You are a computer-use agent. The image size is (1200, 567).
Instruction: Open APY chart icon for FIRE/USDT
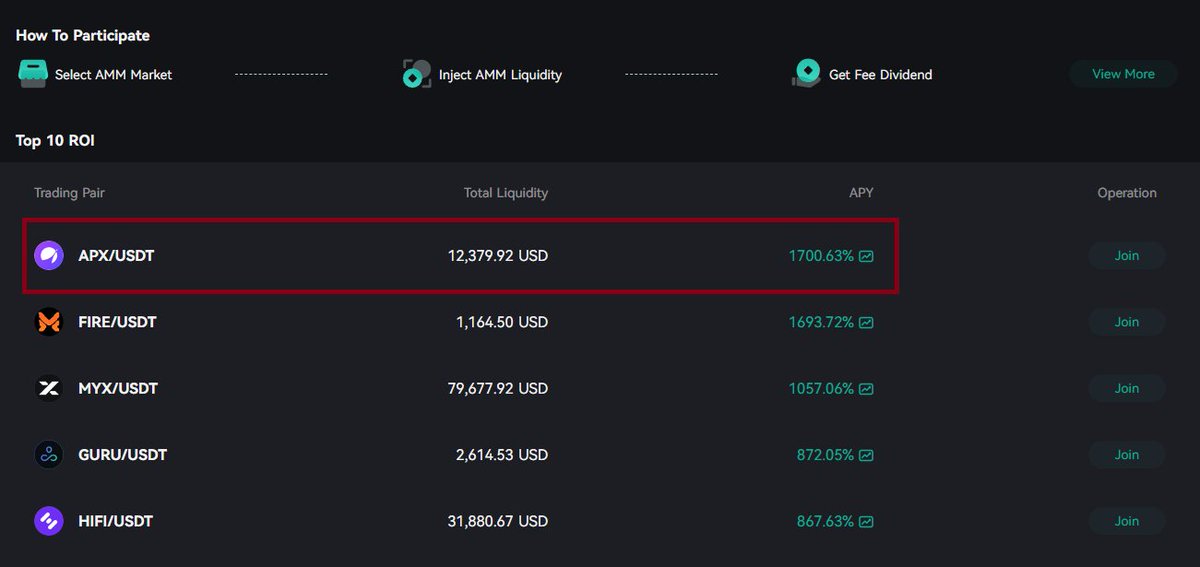(866, 322)
